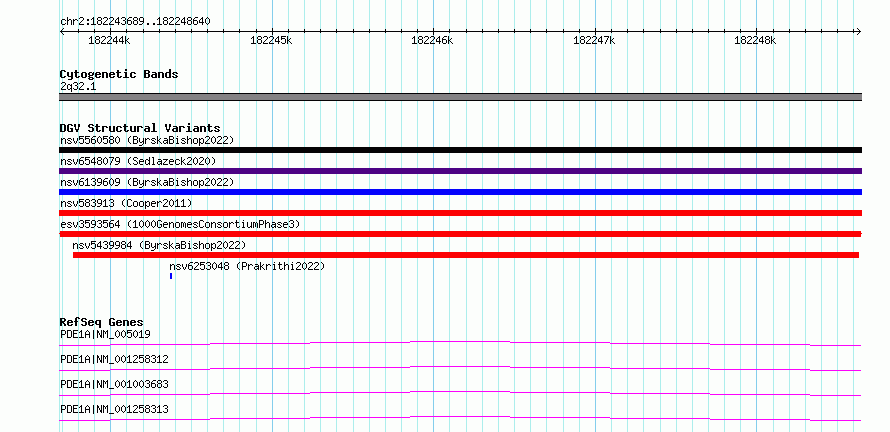Click the 182246k ruler tick label
Screen dimensions: 890x432
pyautogui.click(x=433, y=41)
